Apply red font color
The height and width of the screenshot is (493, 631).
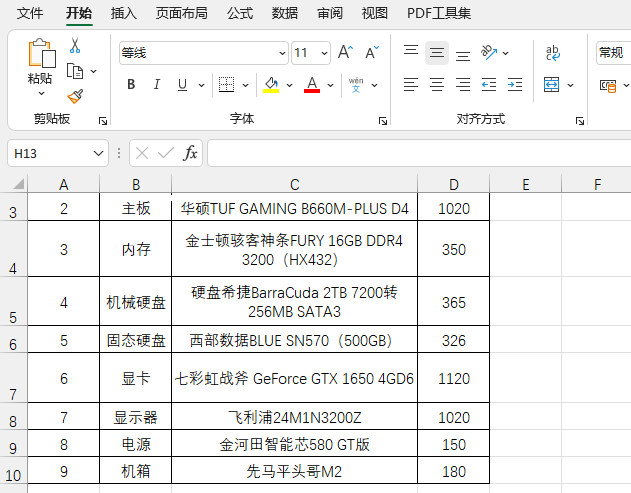click(312, 85)
